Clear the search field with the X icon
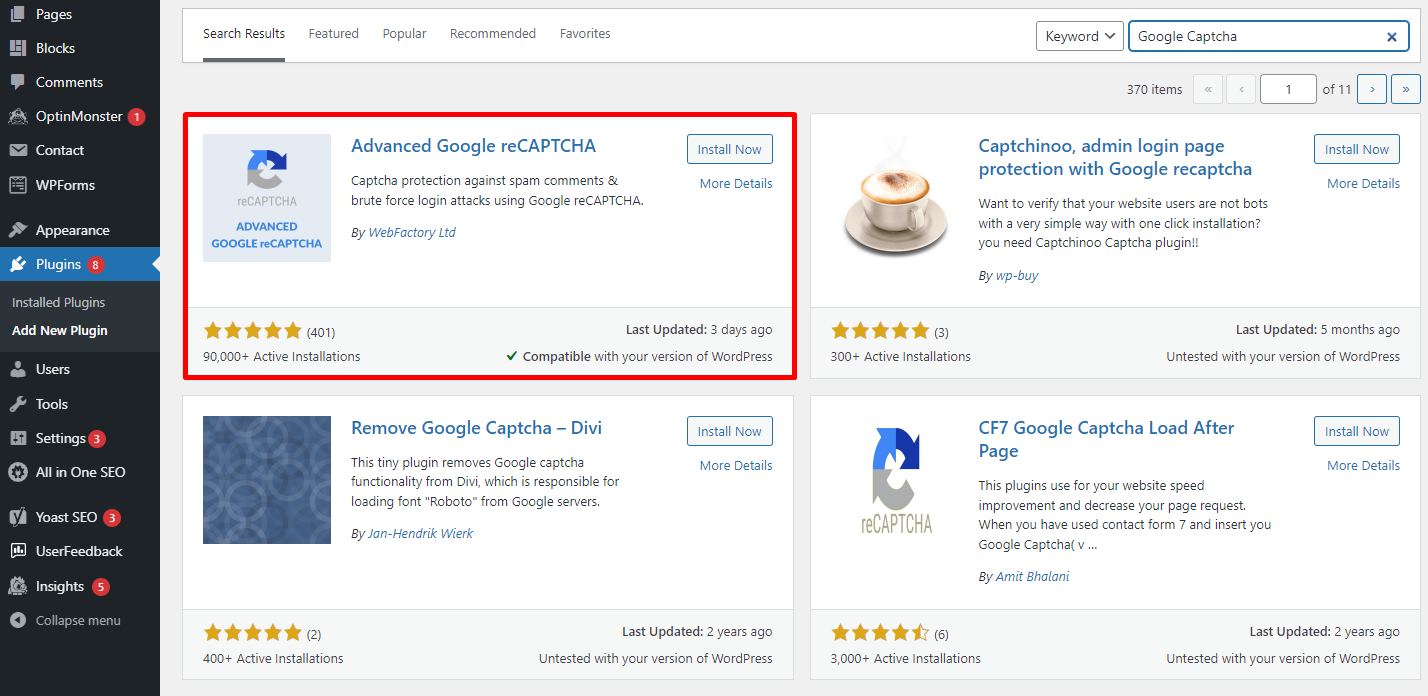Image resolution: width=1428 pixels, height=696 pixels. 1391,36
